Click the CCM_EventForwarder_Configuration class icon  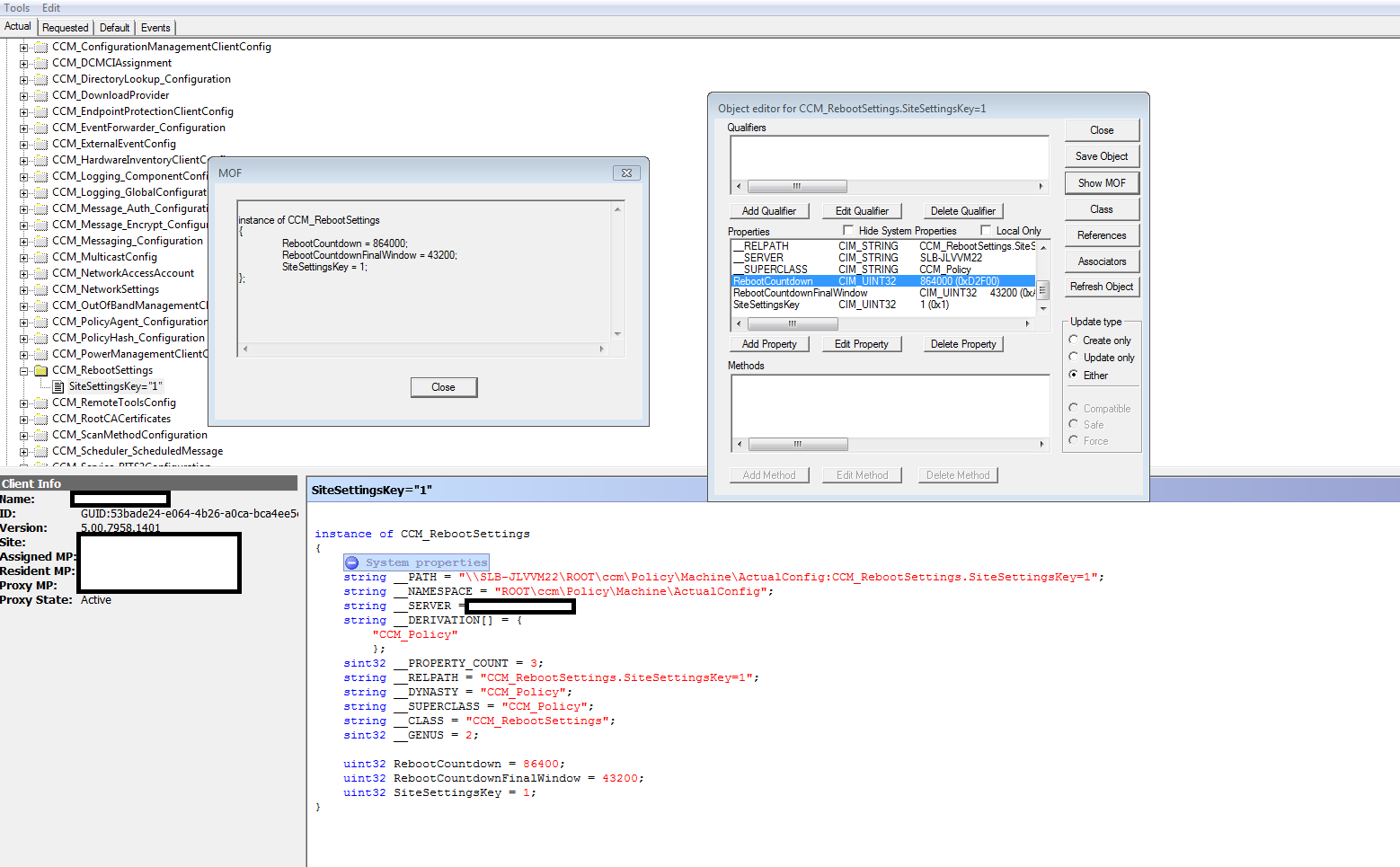point(40,127)
